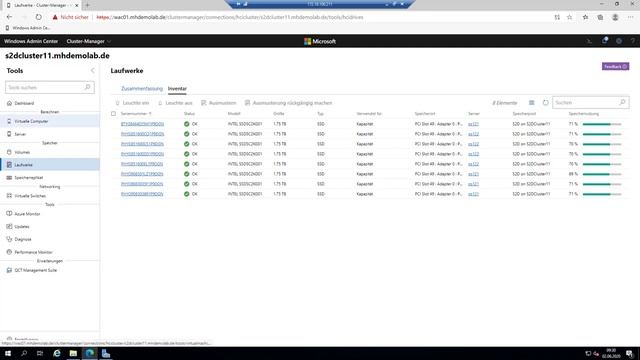
Task: Open the Action Center in system tray
Action: coord(629,353)
